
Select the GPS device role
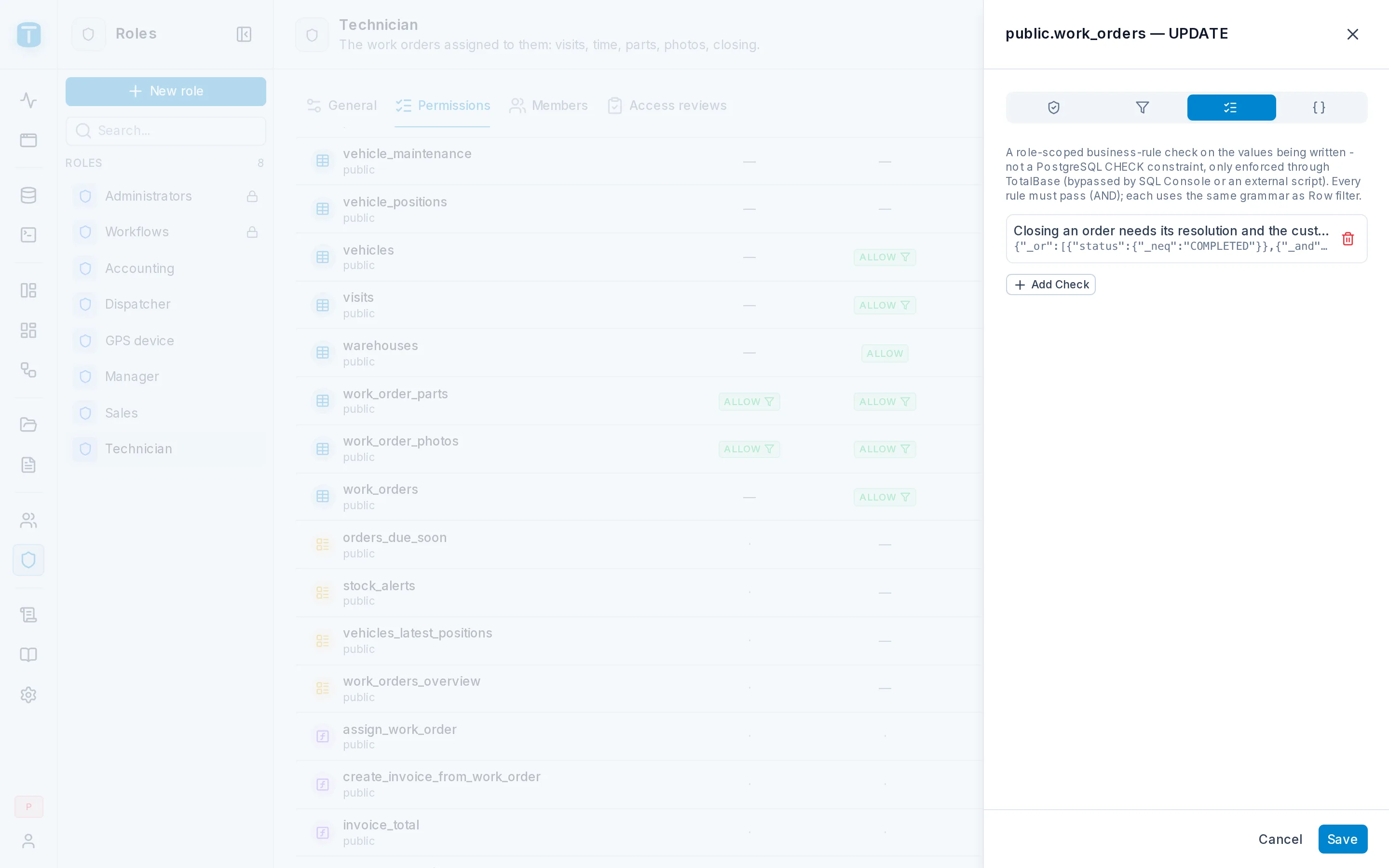[165, 340]
